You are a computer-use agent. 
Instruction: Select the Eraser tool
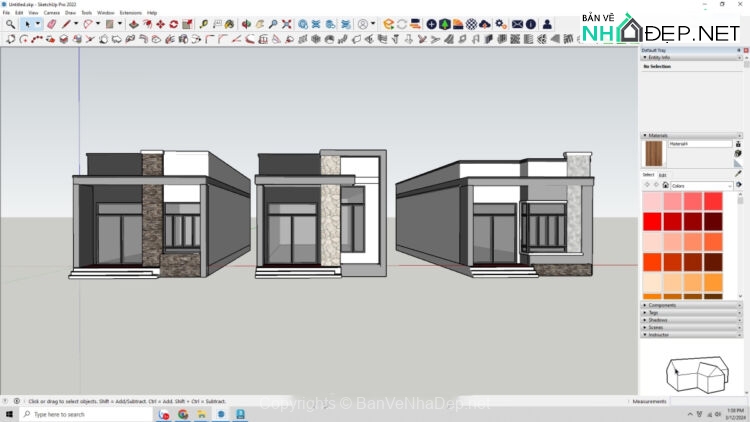[51, 24]
